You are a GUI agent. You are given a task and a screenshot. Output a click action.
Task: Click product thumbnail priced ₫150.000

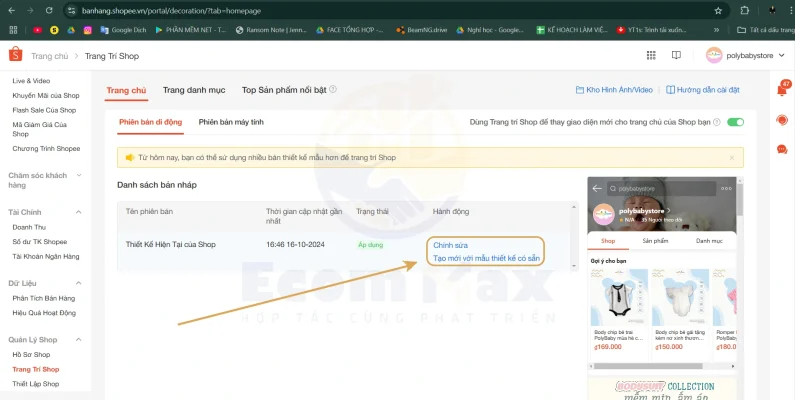click(x=680, y=298)
